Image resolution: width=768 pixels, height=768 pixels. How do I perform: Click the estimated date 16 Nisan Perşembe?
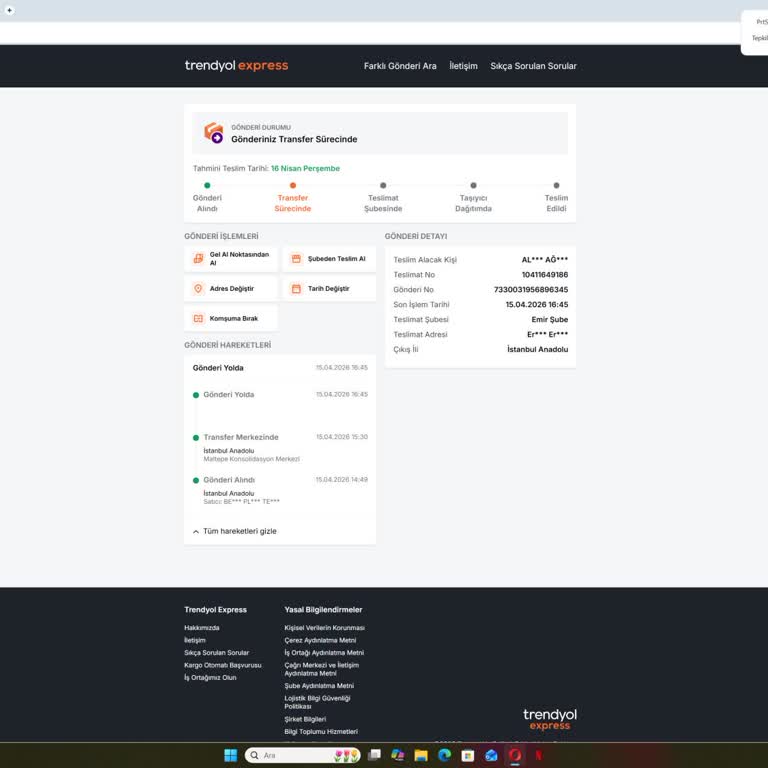click(x=305, y=168)
